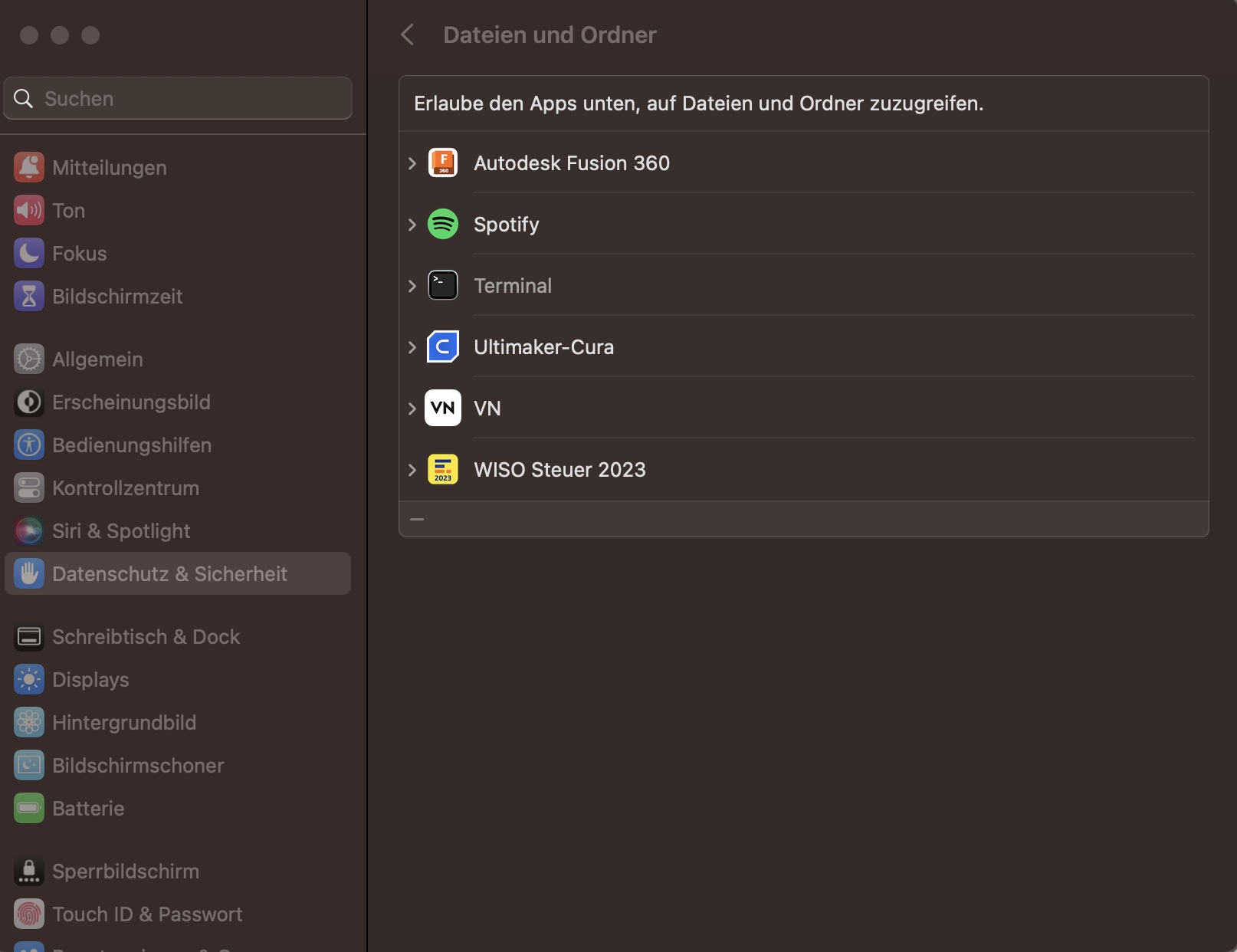Click the Bildschirmzeit sidebar label
The width and height of the screenshot is (1237, 952).
point(117,297)
